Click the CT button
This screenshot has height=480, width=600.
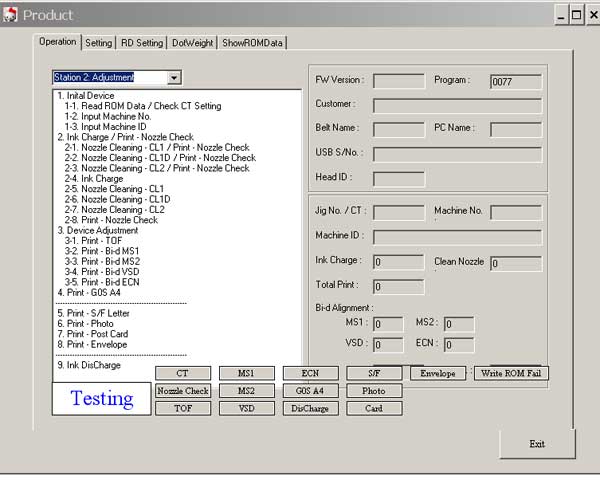pos(183,373)
